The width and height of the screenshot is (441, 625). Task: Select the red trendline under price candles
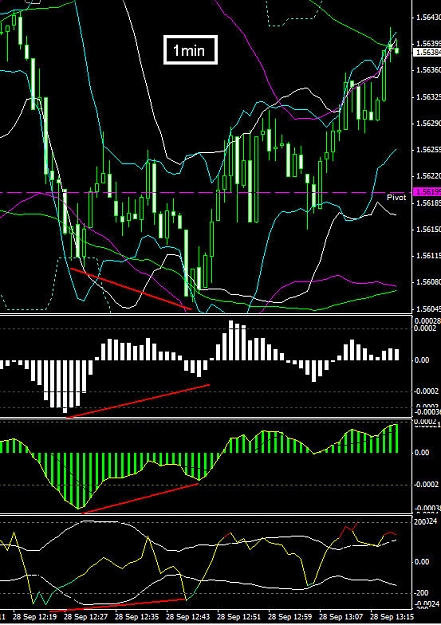click(130, 289)
